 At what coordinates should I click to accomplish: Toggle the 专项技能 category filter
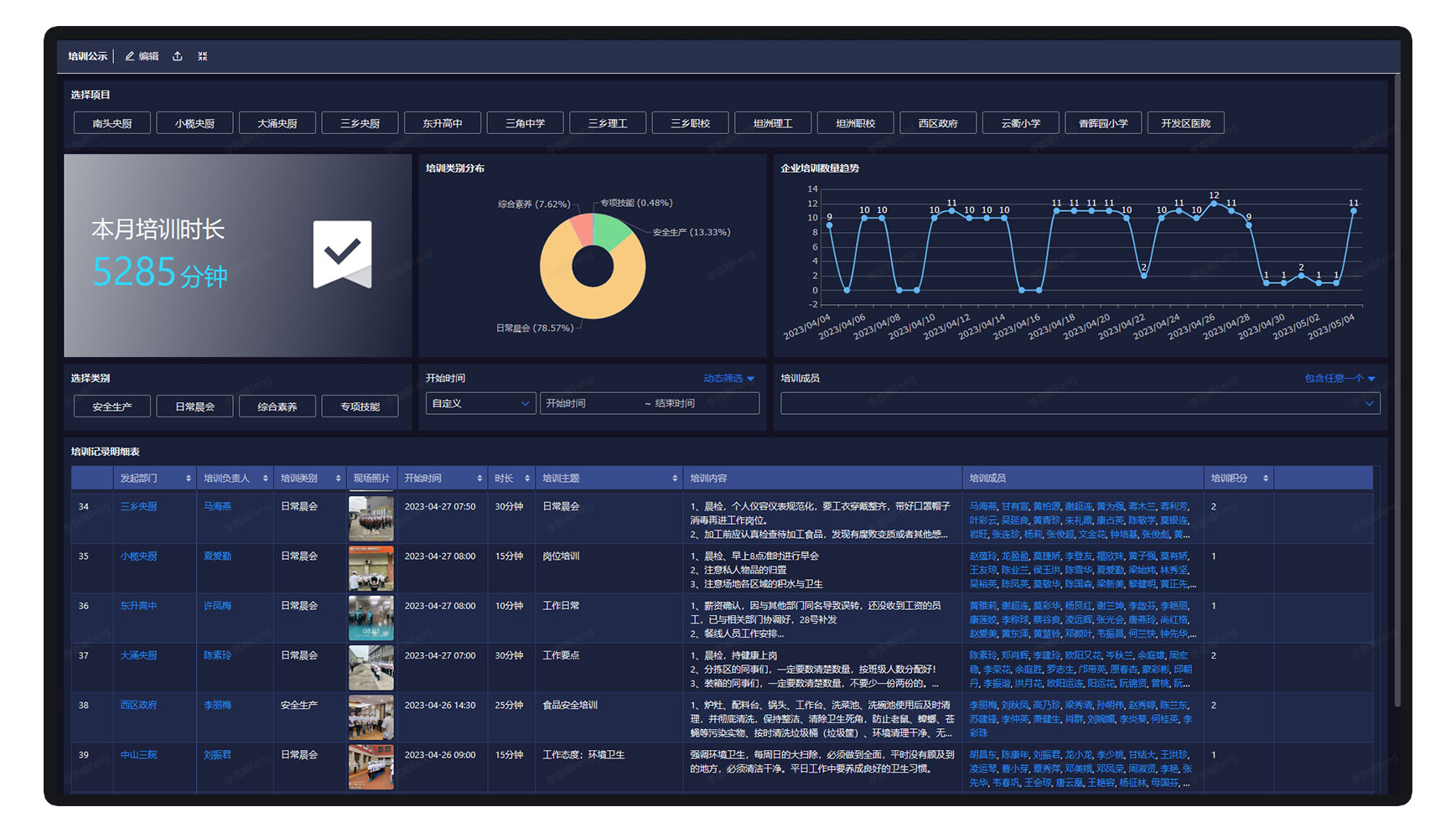tap(360, 406)
